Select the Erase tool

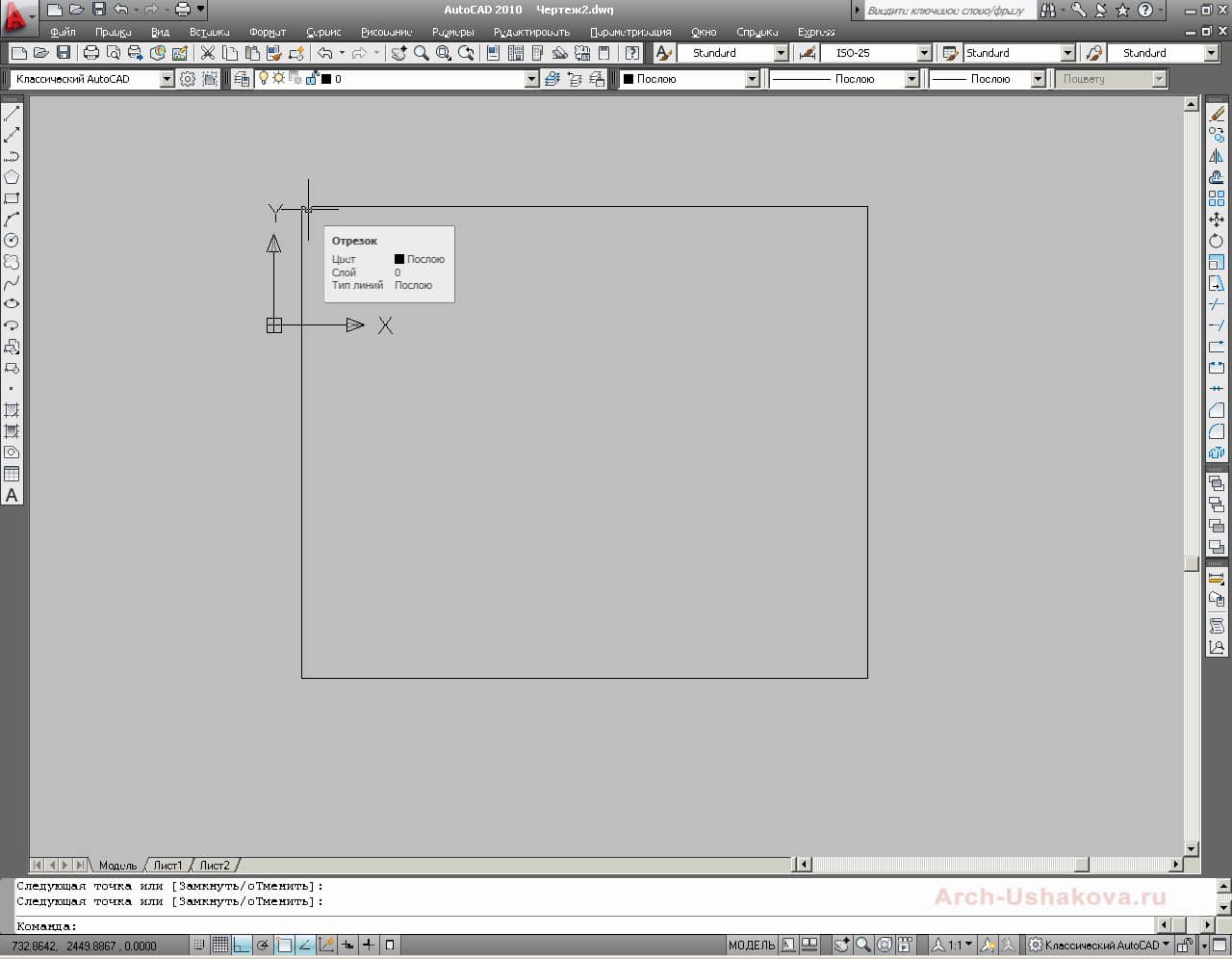[x=1217, y=114]
